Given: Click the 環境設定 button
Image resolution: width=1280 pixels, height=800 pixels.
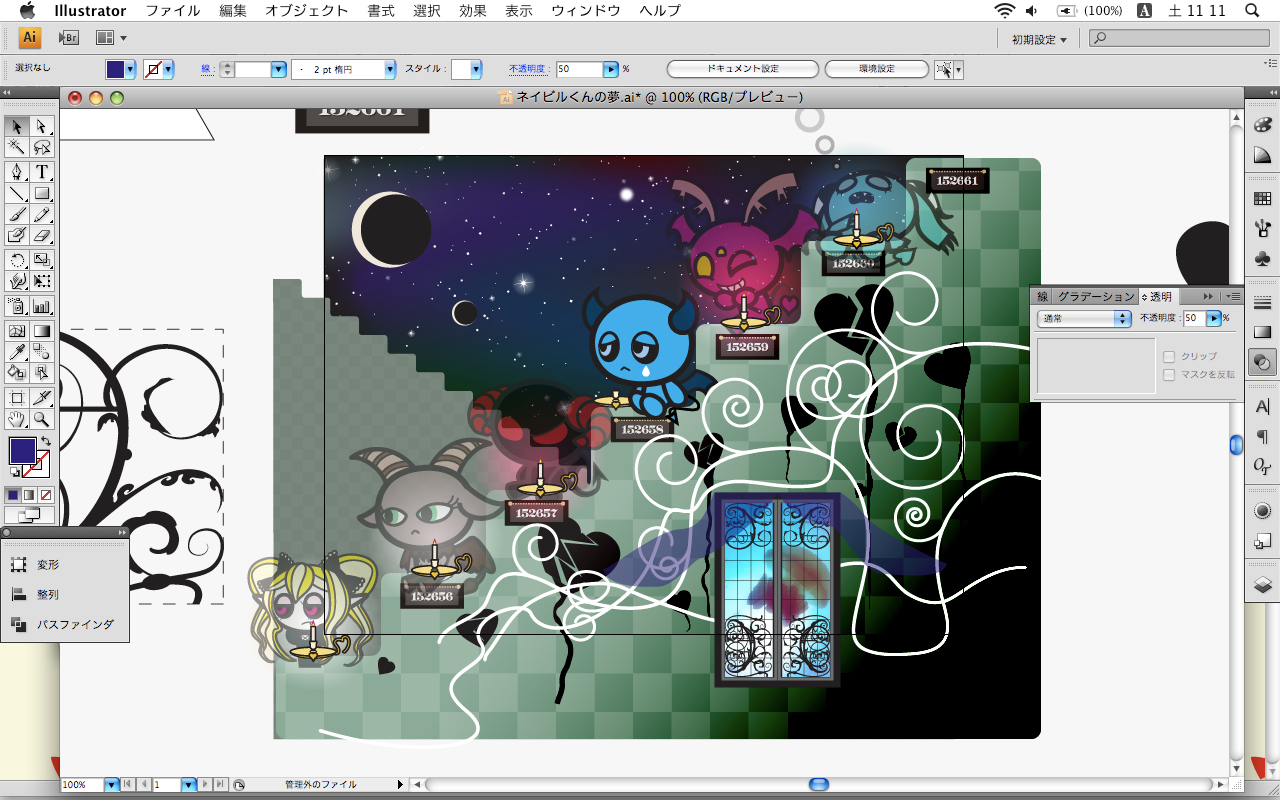Looking at the screenshot, I should pos(877,69).
